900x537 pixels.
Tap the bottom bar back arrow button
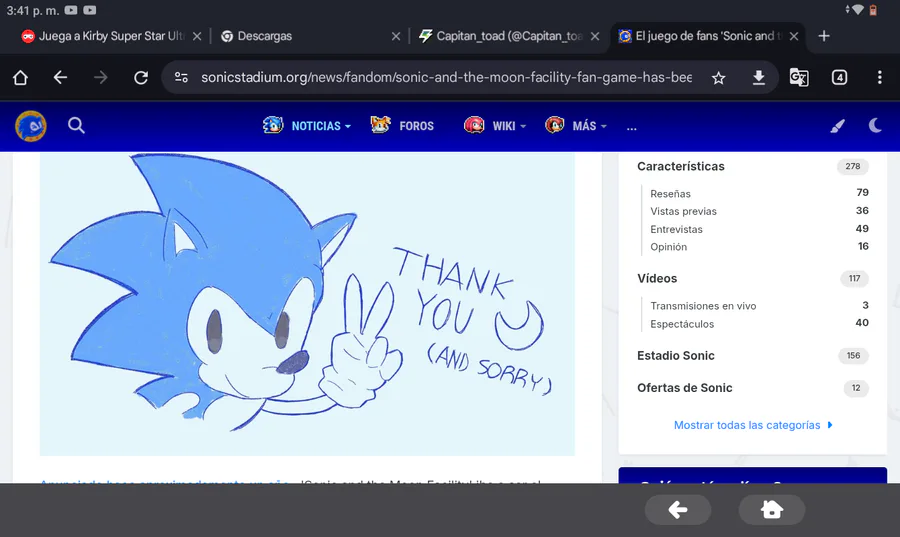[678, 509]
